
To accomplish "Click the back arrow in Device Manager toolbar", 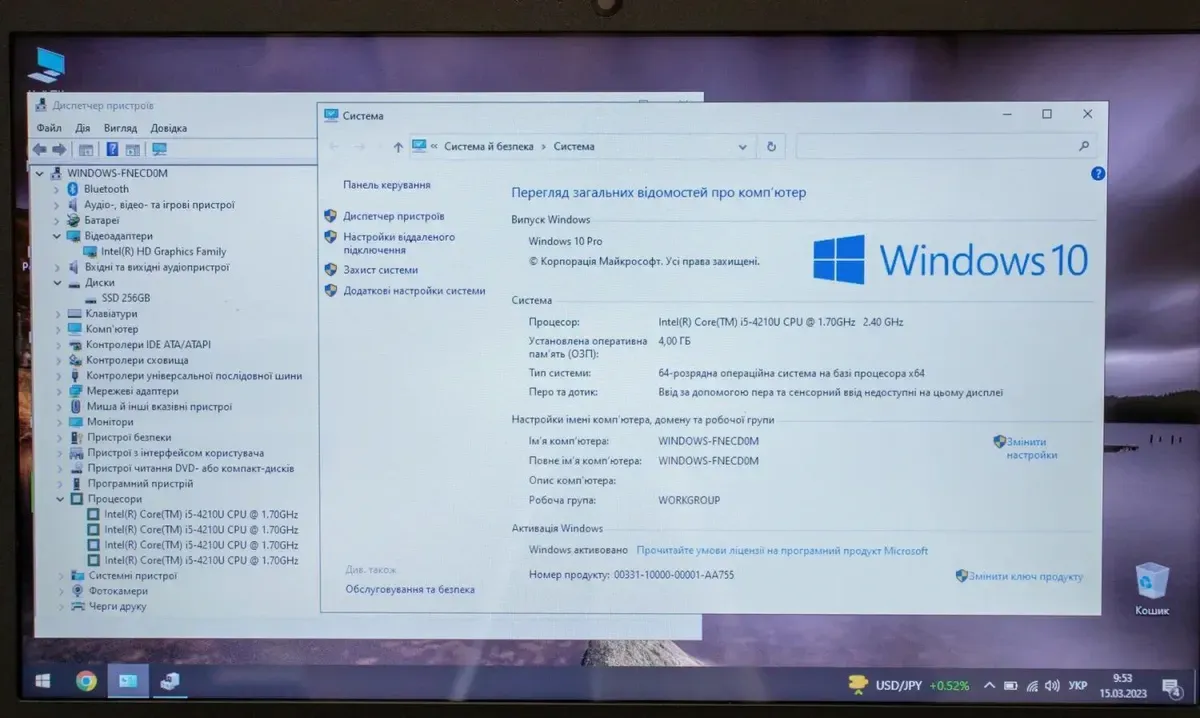I will tap(40, 149).
